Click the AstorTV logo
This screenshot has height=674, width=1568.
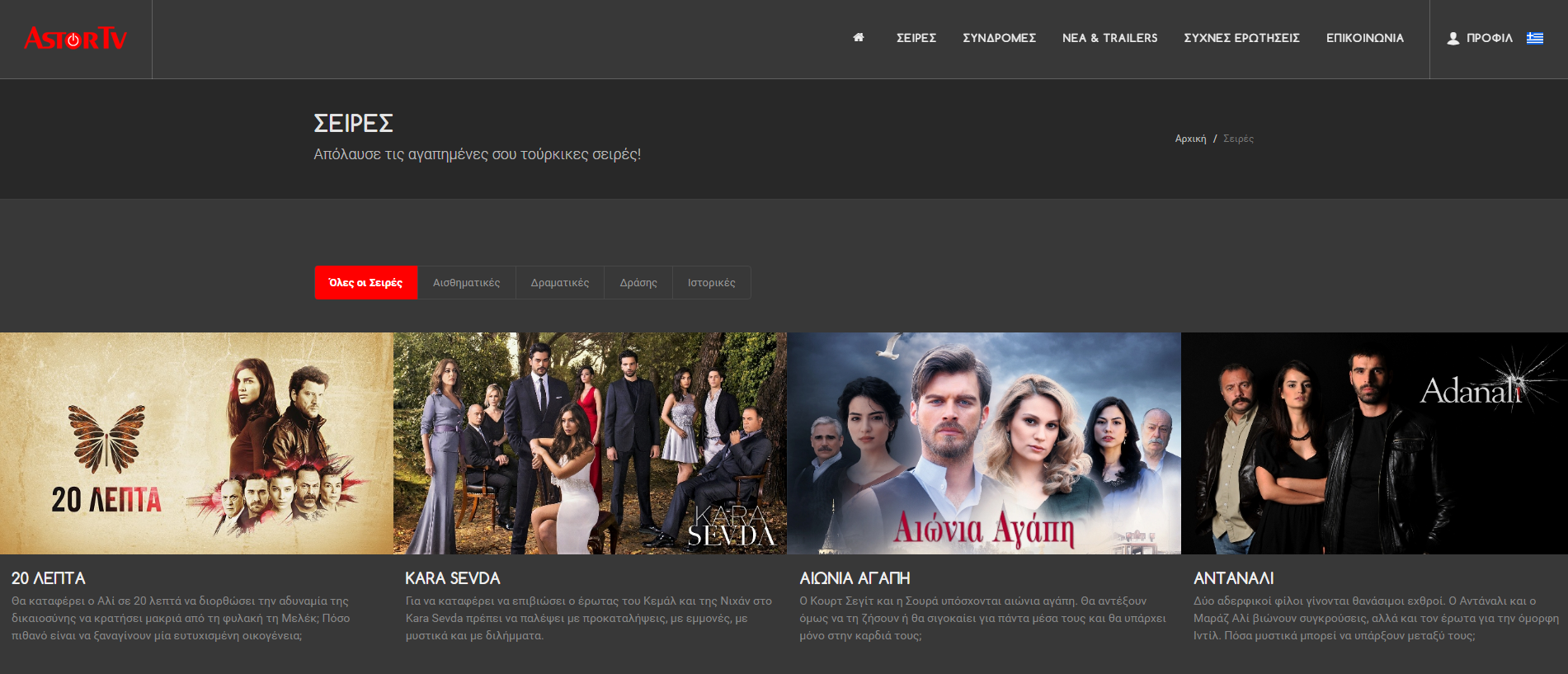76,38
